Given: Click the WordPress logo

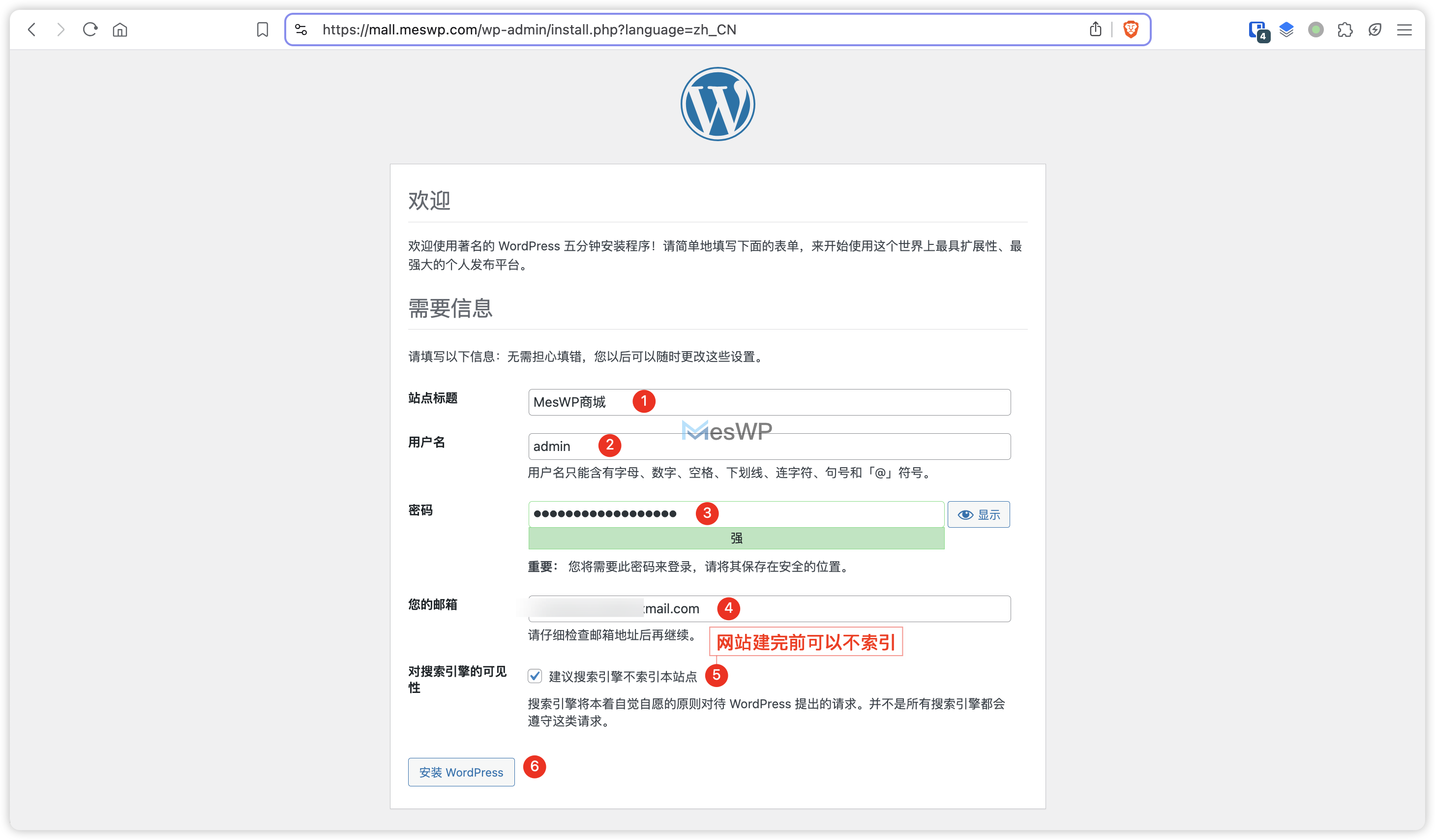Looking at the screenshot, I should [717, 104].
